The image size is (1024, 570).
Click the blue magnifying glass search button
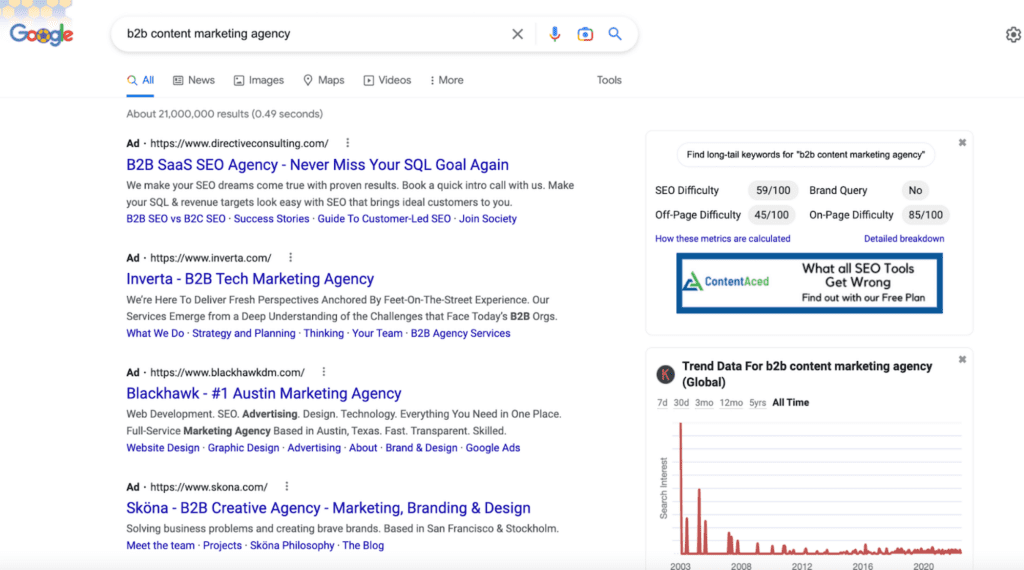tap(615, 33)
